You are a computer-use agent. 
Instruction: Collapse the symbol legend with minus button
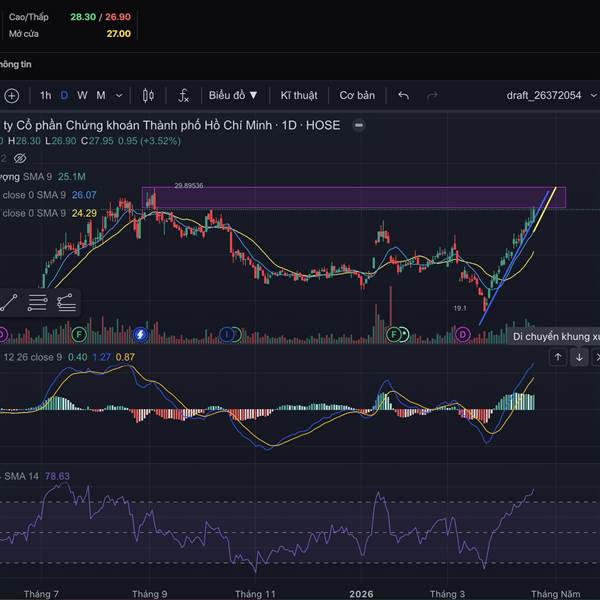[x=358, y=125]
